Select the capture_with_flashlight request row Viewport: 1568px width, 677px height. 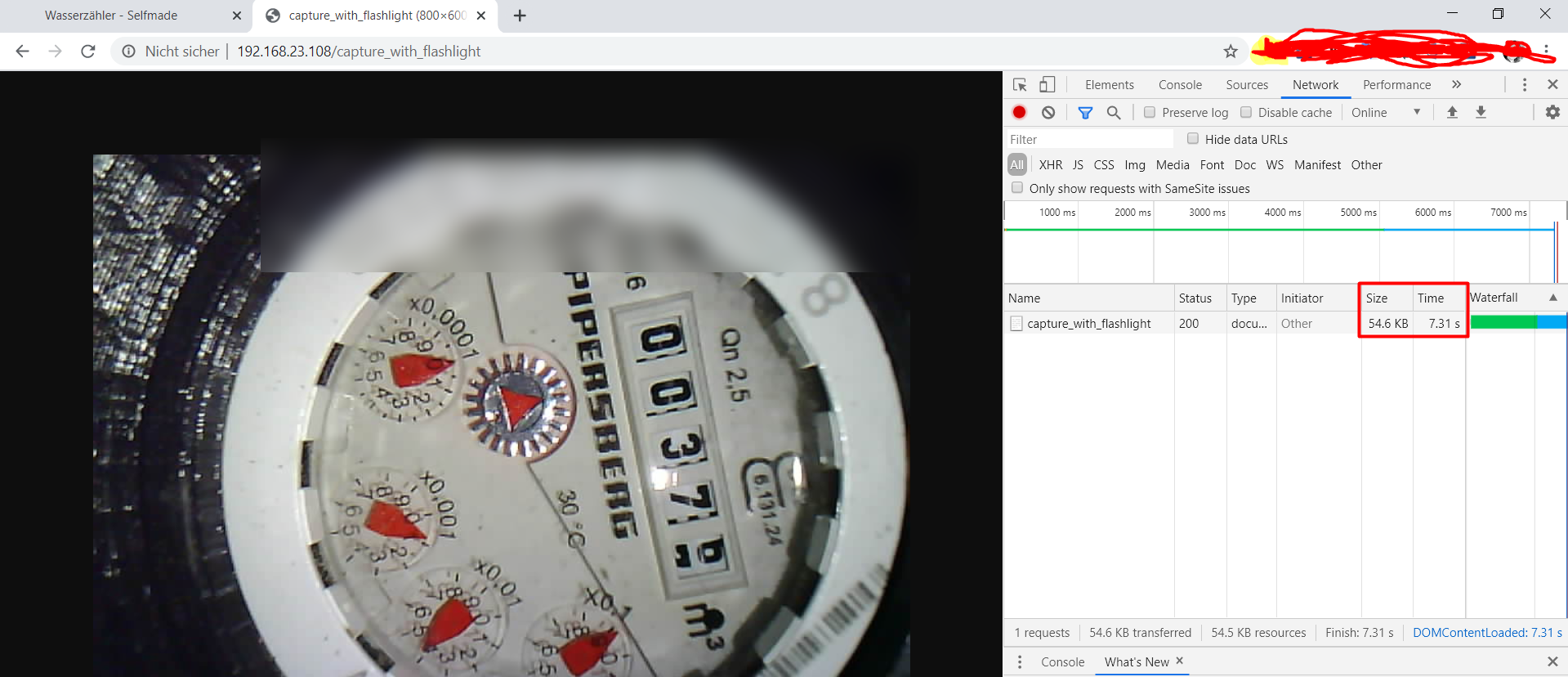[x=1285, y=323]
